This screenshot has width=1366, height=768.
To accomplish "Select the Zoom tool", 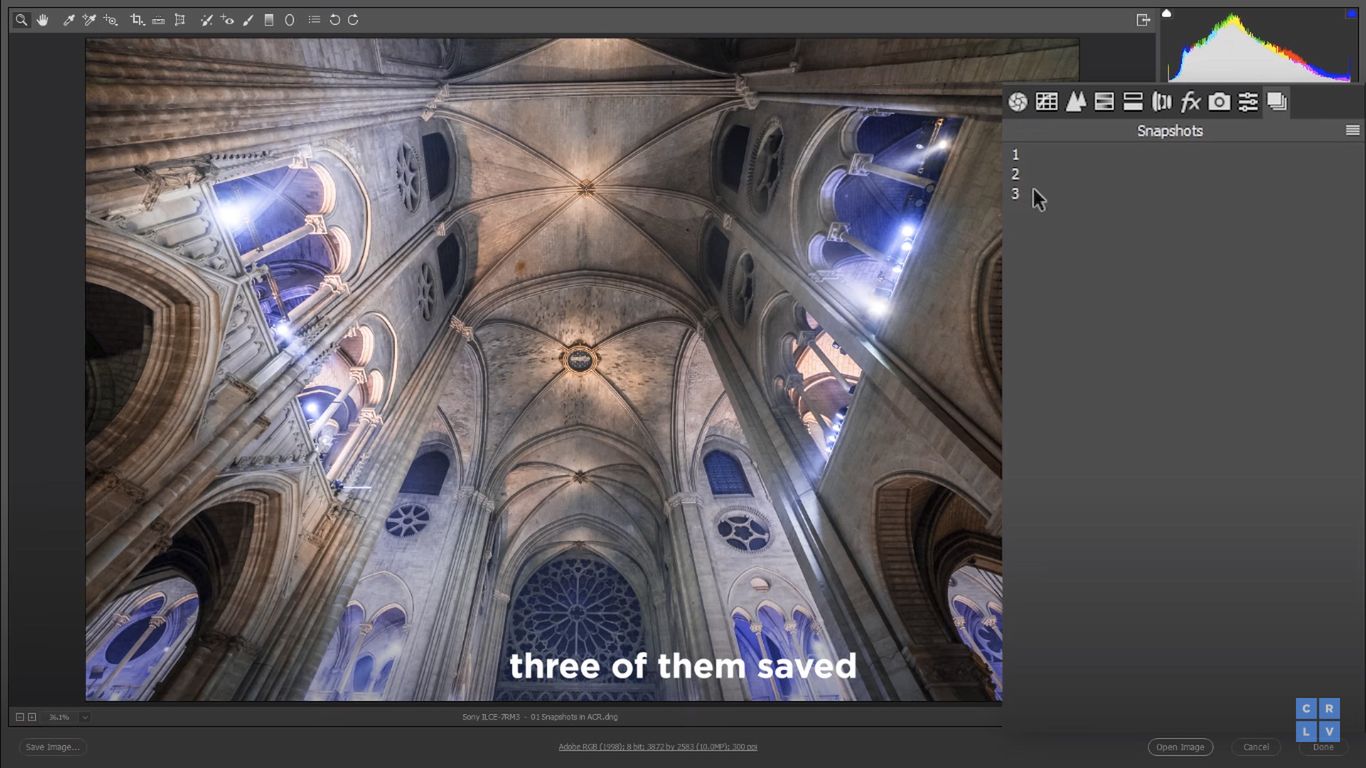I will 21,19.
